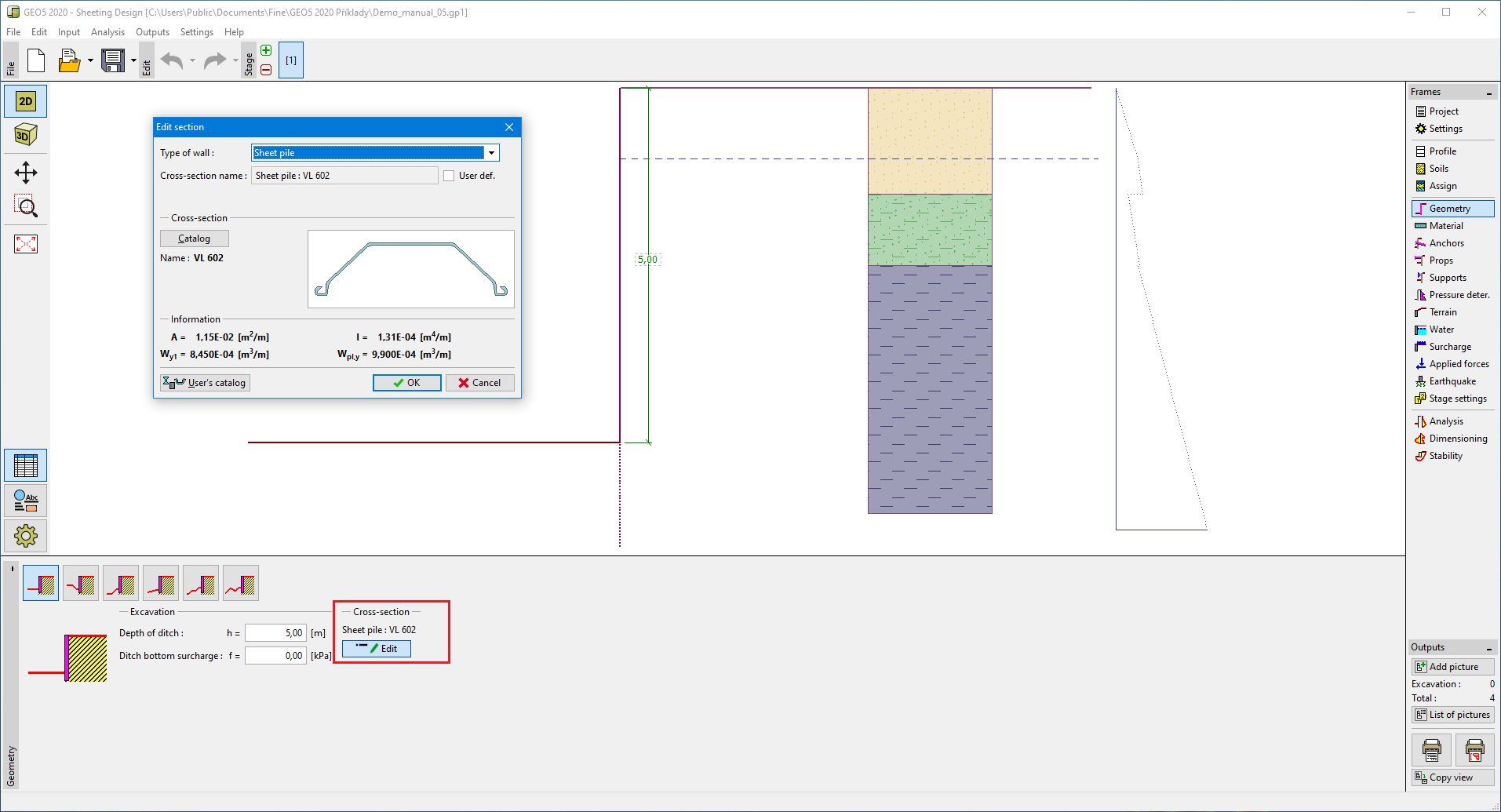Image resolution: width=1501 pixels, height=812 pixels.
Task: Select fifth excavation shape template
Action: [x=201, y=583]
